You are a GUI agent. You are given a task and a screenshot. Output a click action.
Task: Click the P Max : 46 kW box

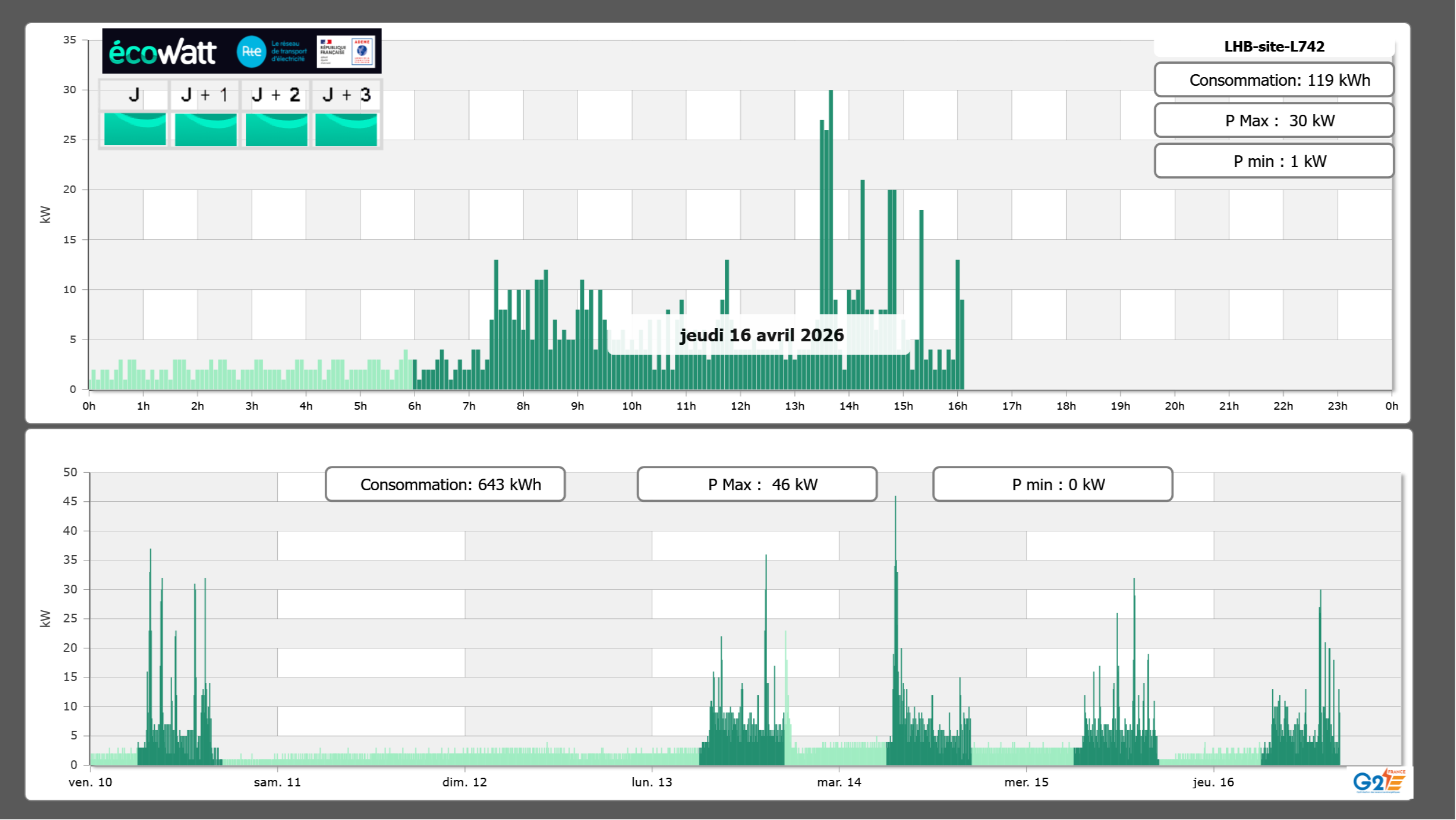[x=757, y=484]
